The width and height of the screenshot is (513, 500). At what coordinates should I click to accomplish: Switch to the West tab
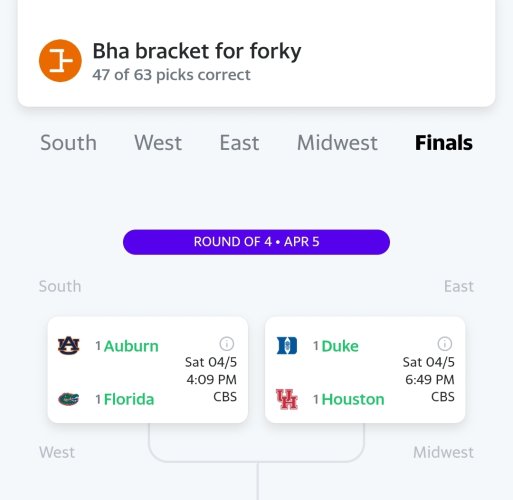(x=158, y=143)
